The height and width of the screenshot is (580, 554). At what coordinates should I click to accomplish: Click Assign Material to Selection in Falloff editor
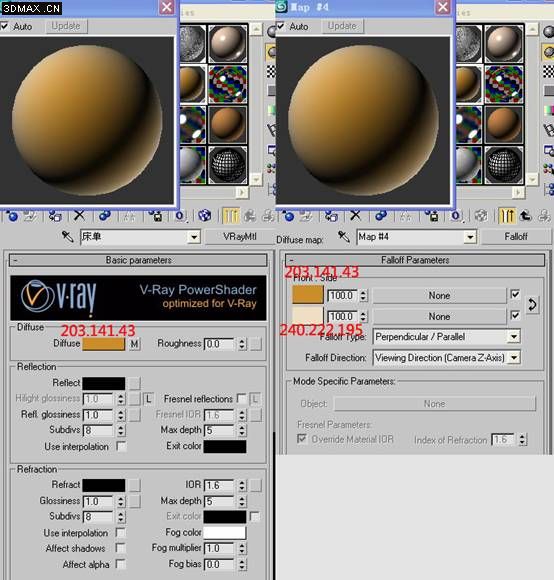(x=331, y=216)
